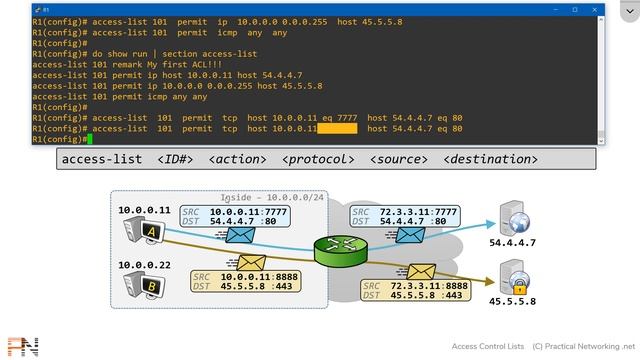
Task: Click the green terminal cursor
Action: [90, 139]
